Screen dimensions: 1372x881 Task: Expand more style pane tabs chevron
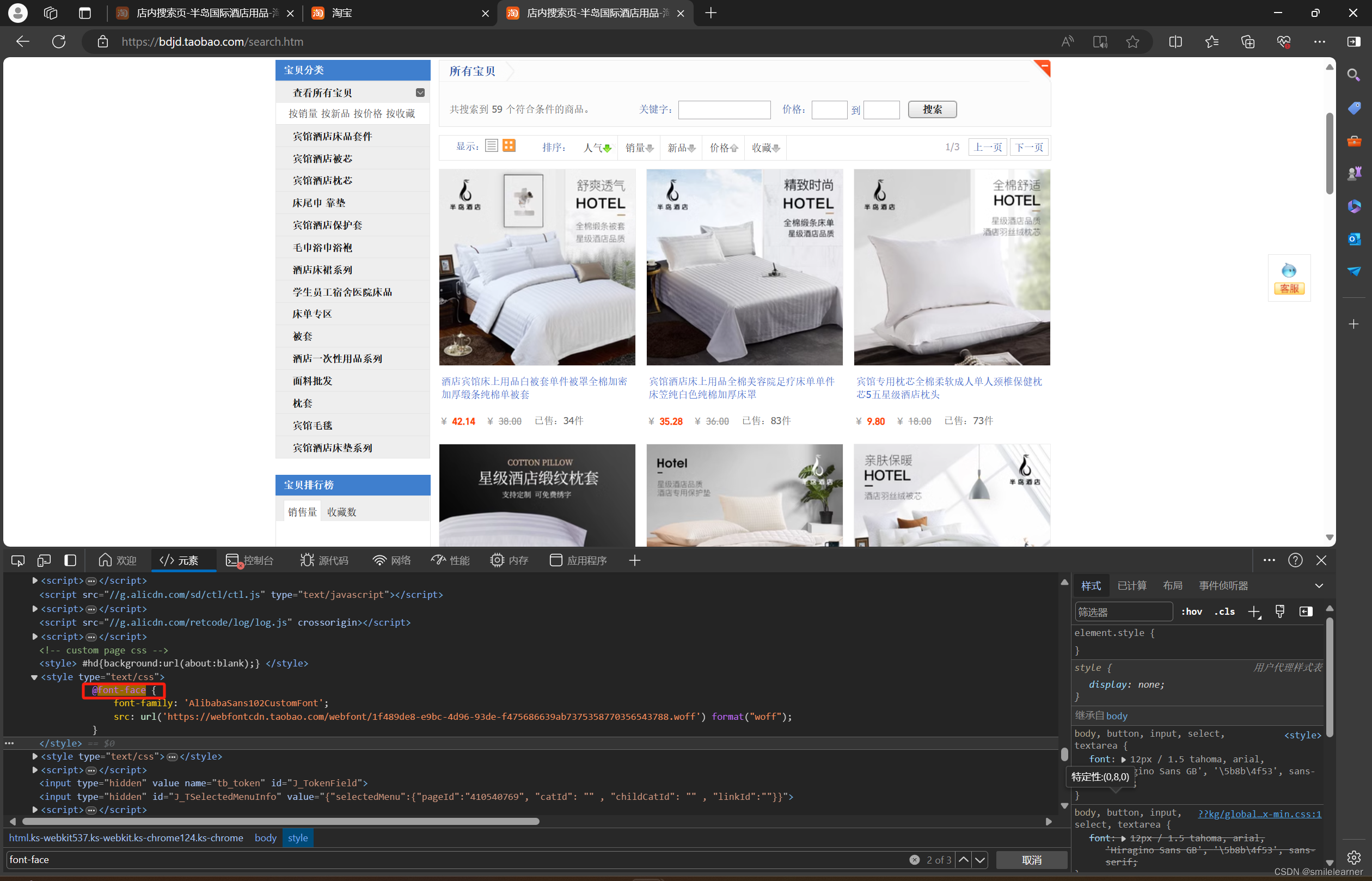click(1319, 585)
